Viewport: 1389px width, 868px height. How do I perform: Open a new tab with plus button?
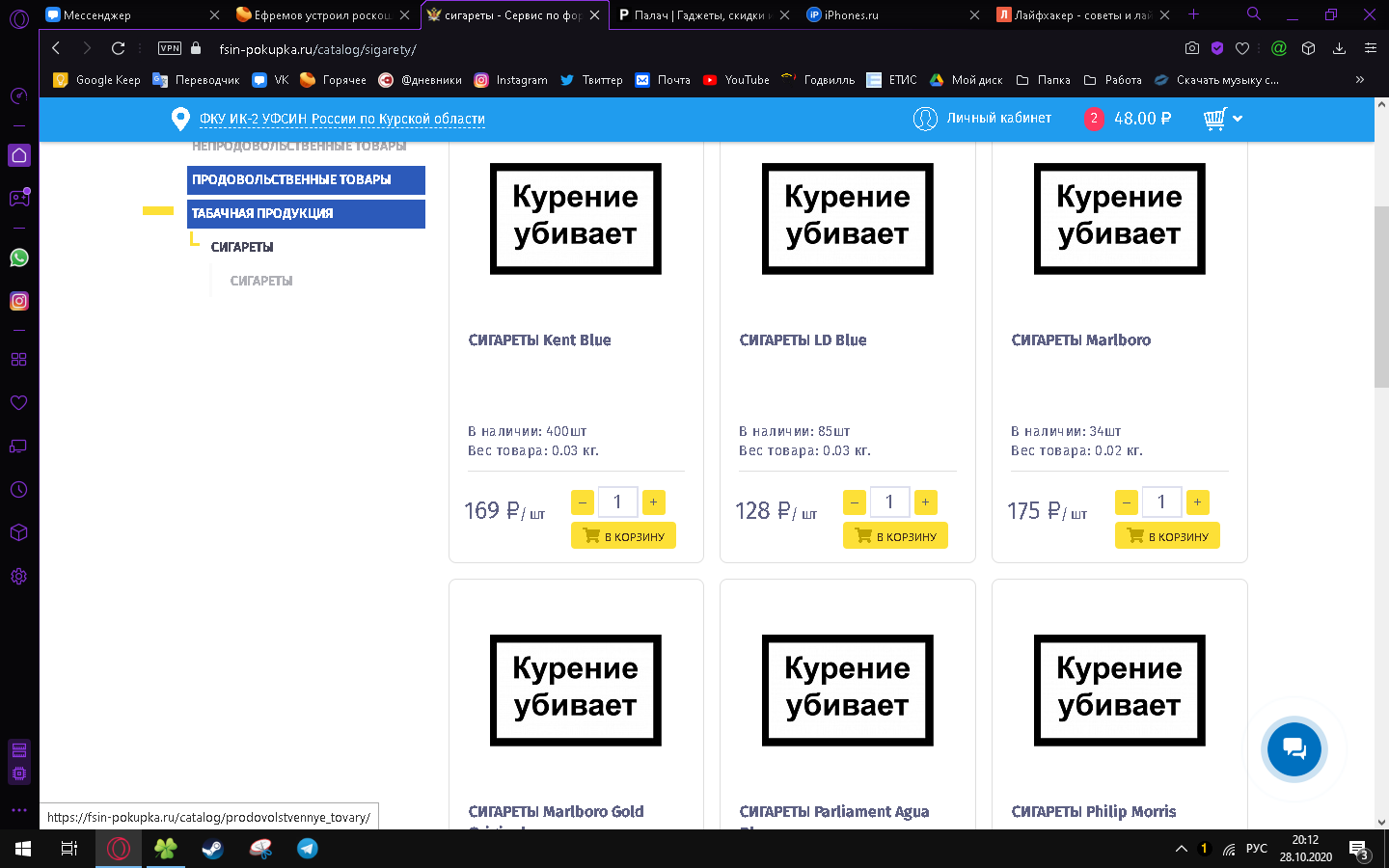click(x=1193, y=14)
